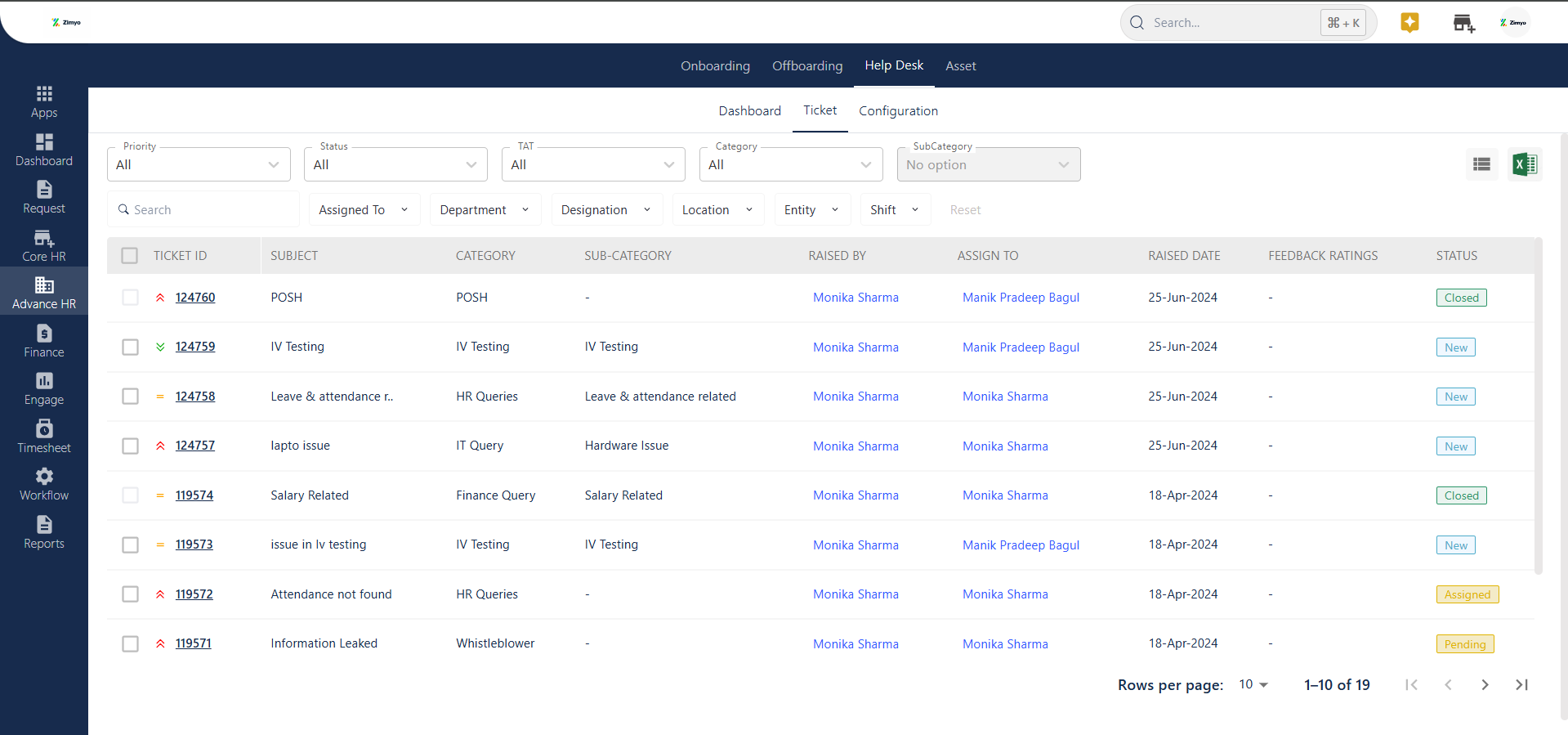Click high priority icon of ticket 119571
The width and height of the screenshot is (1568, 735).
pyautogui.click(x=160, y=643)
